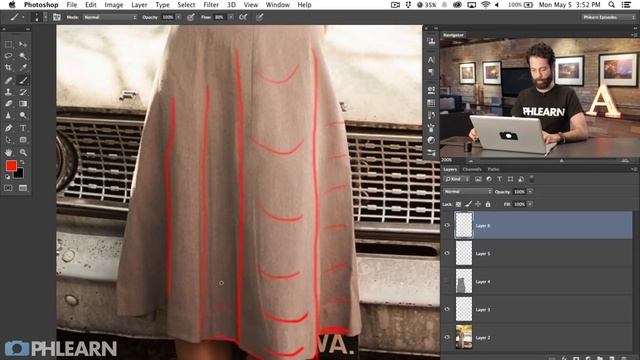
Task: Toggle lock position
Action: click(478, 204)
